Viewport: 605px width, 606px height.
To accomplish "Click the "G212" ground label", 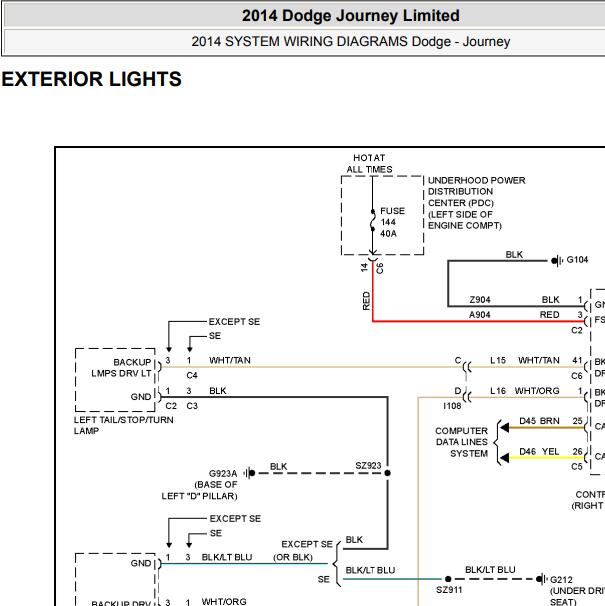I will coord(561,580).
